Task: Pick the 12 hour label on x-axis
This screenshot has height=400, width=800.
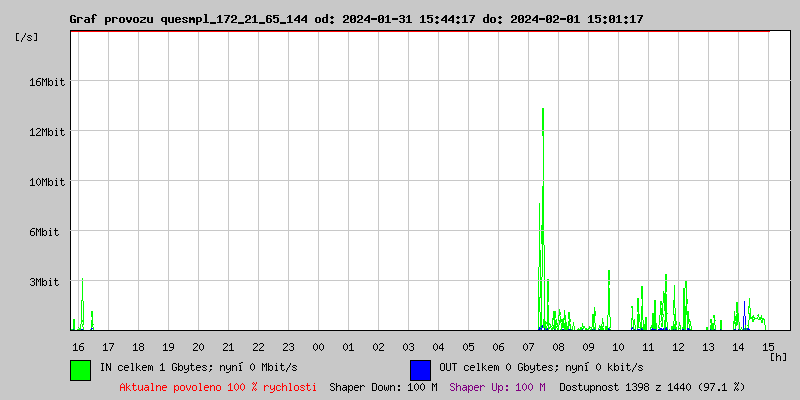Action: (x=678, y=347)
